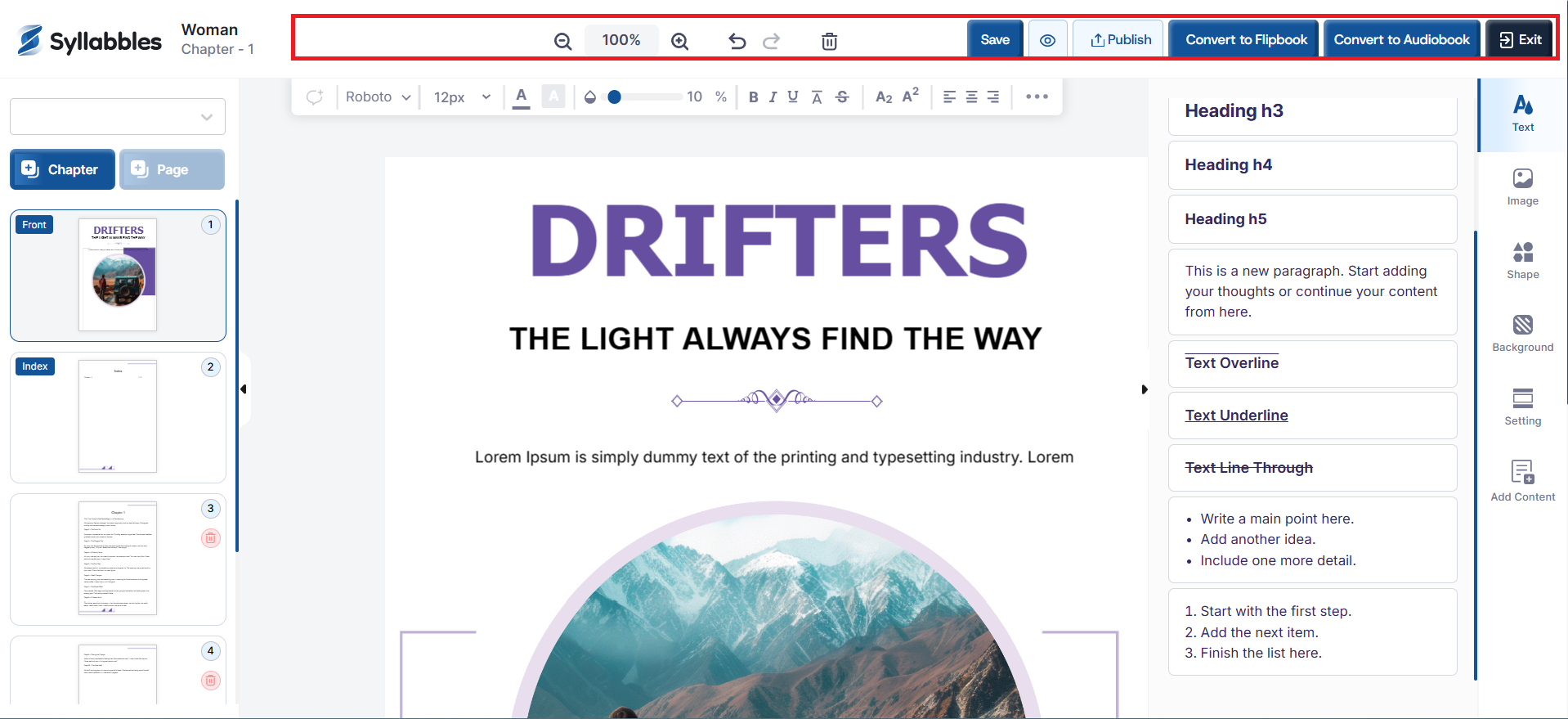This screenshot has height=719, width=1568.
Task: Click the Syllabbles logo
Action: 90,40
